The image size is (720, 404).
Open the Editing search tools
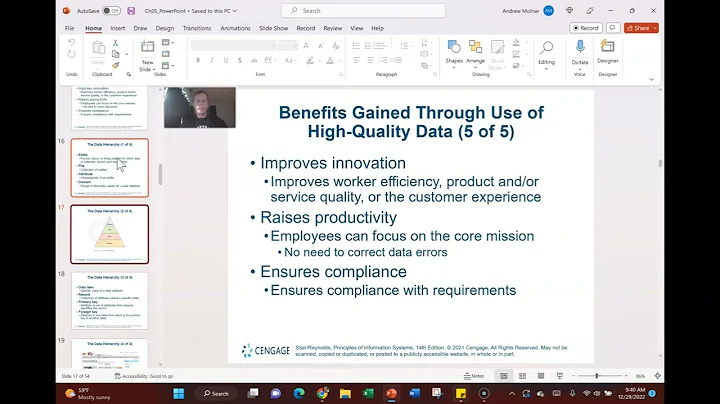pyautogui.click(x=546, y=54)
